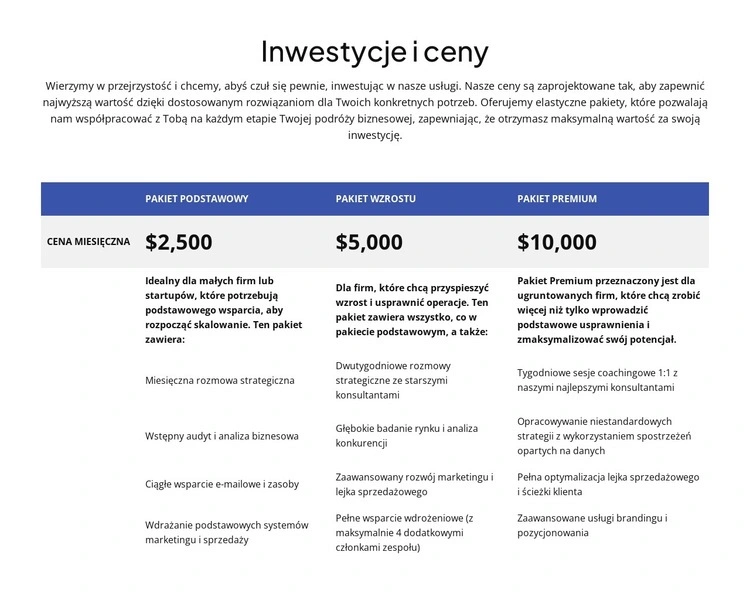Click "Zaawansowane usługi brandingu" feature
750x596 pixels.
(x=592, y=525)
